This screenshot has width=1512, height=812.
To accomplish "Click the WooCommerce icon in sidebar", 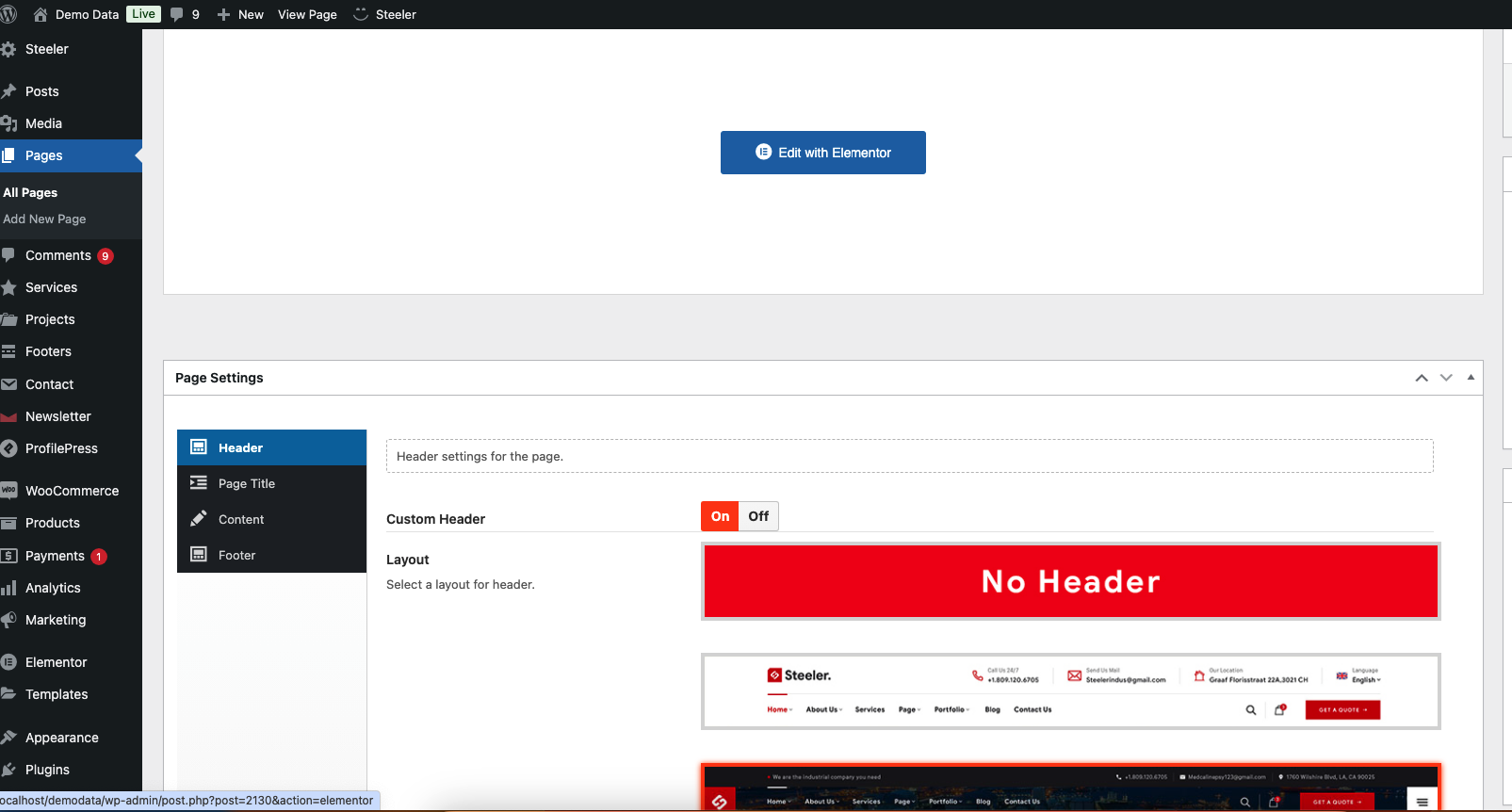I will tap(9, 490).
